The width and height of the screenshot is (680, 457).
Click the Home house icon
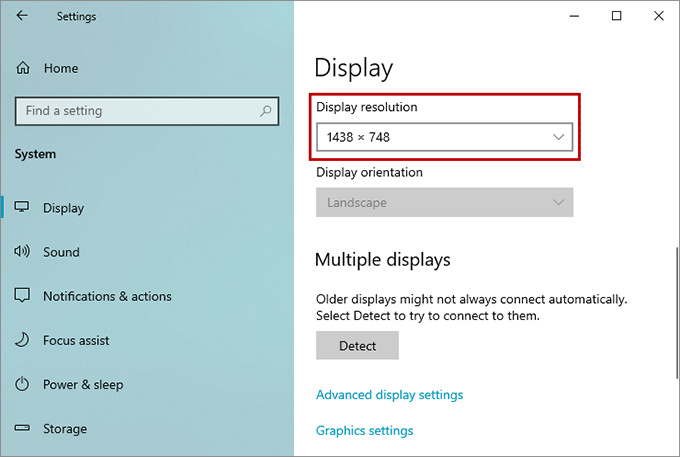(x=23, y=68)
